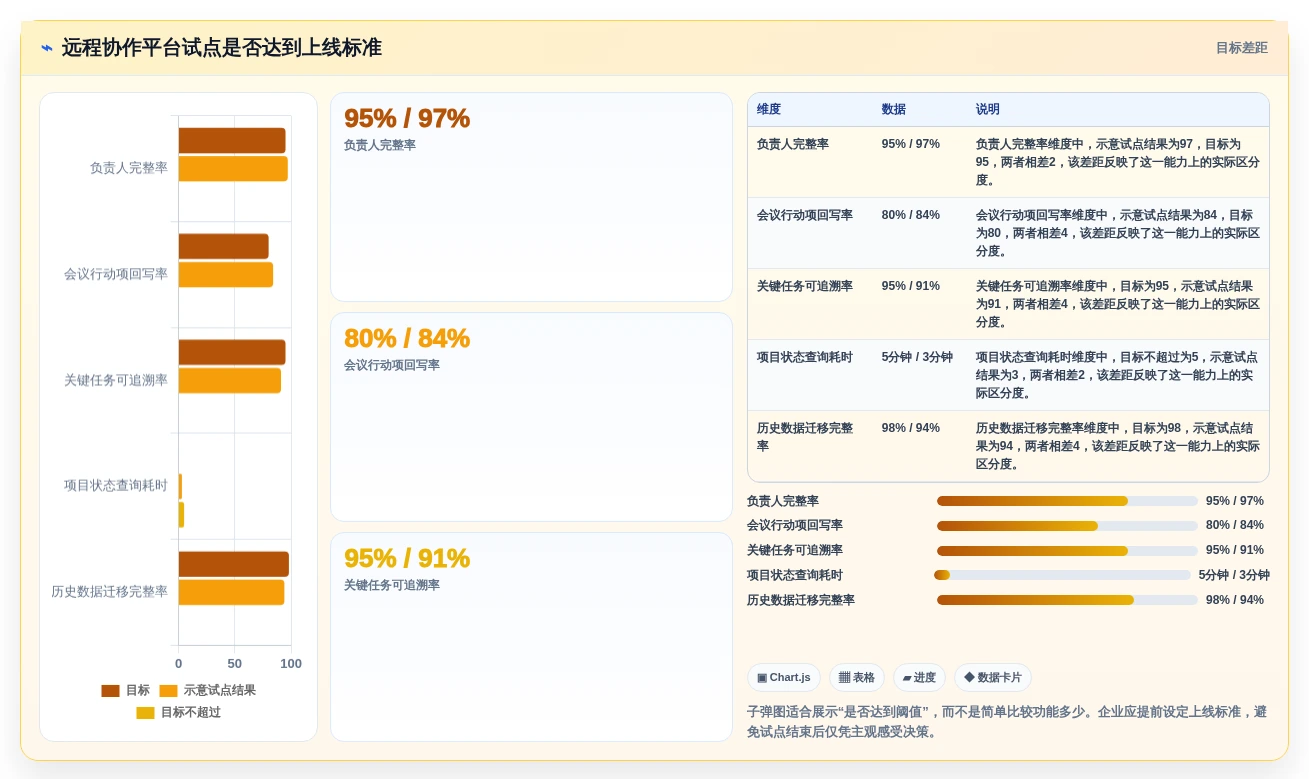
Task: Click the 会议行动项回写率 progress bar
Action: [1067, 525]
